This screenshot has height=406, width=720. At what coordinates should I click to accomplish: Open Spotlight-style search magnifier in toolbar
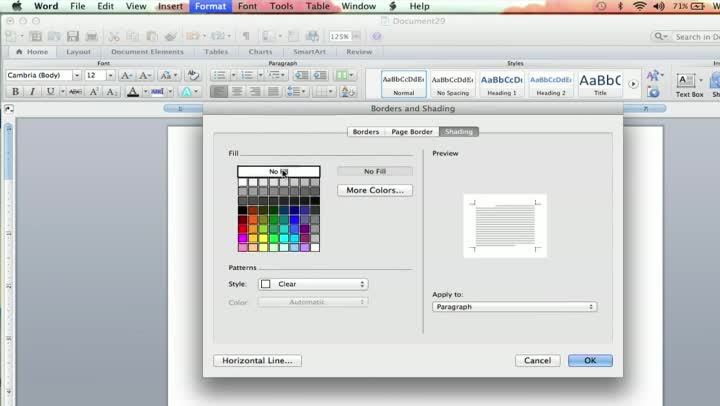coord(660,36)
